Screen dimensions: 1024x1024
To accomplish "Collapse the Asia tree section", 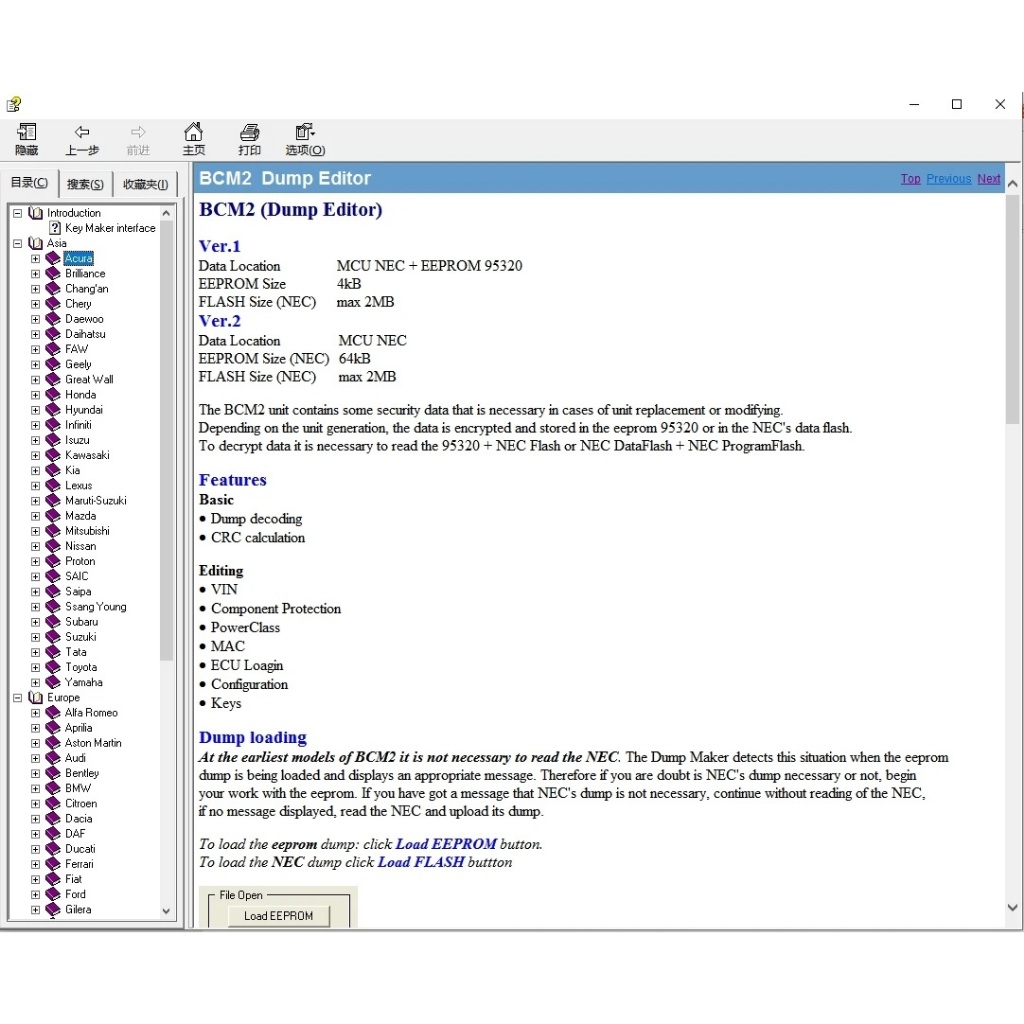I will (x=18, y=243).
